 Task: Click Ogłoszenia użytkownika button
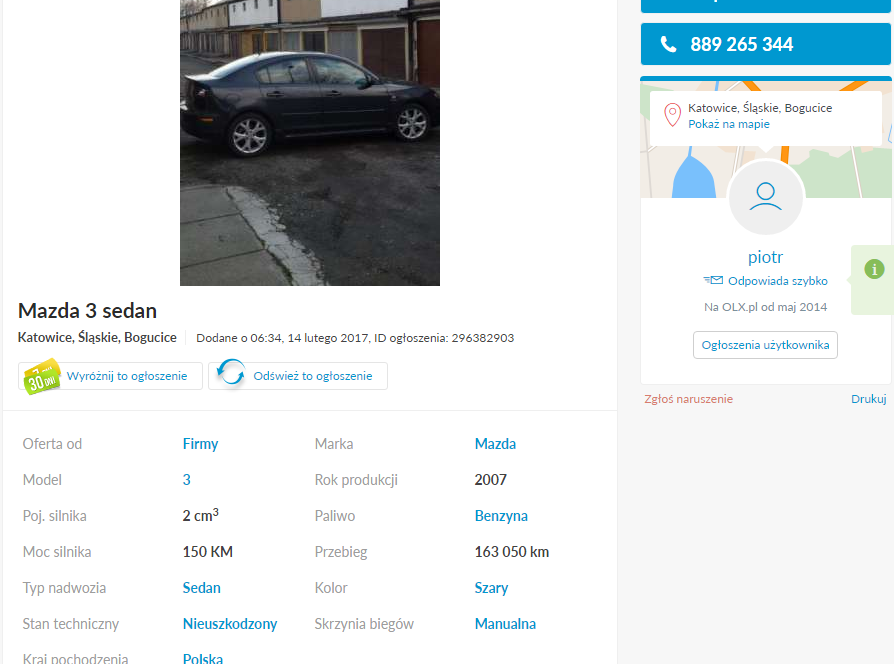[x=765, y=345]
